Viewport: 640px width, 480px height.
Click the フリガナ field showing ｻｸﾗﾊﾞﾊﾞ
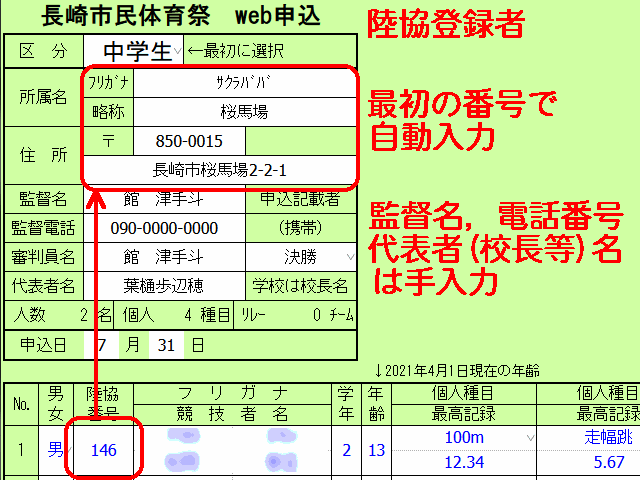(x=245, y=83)
